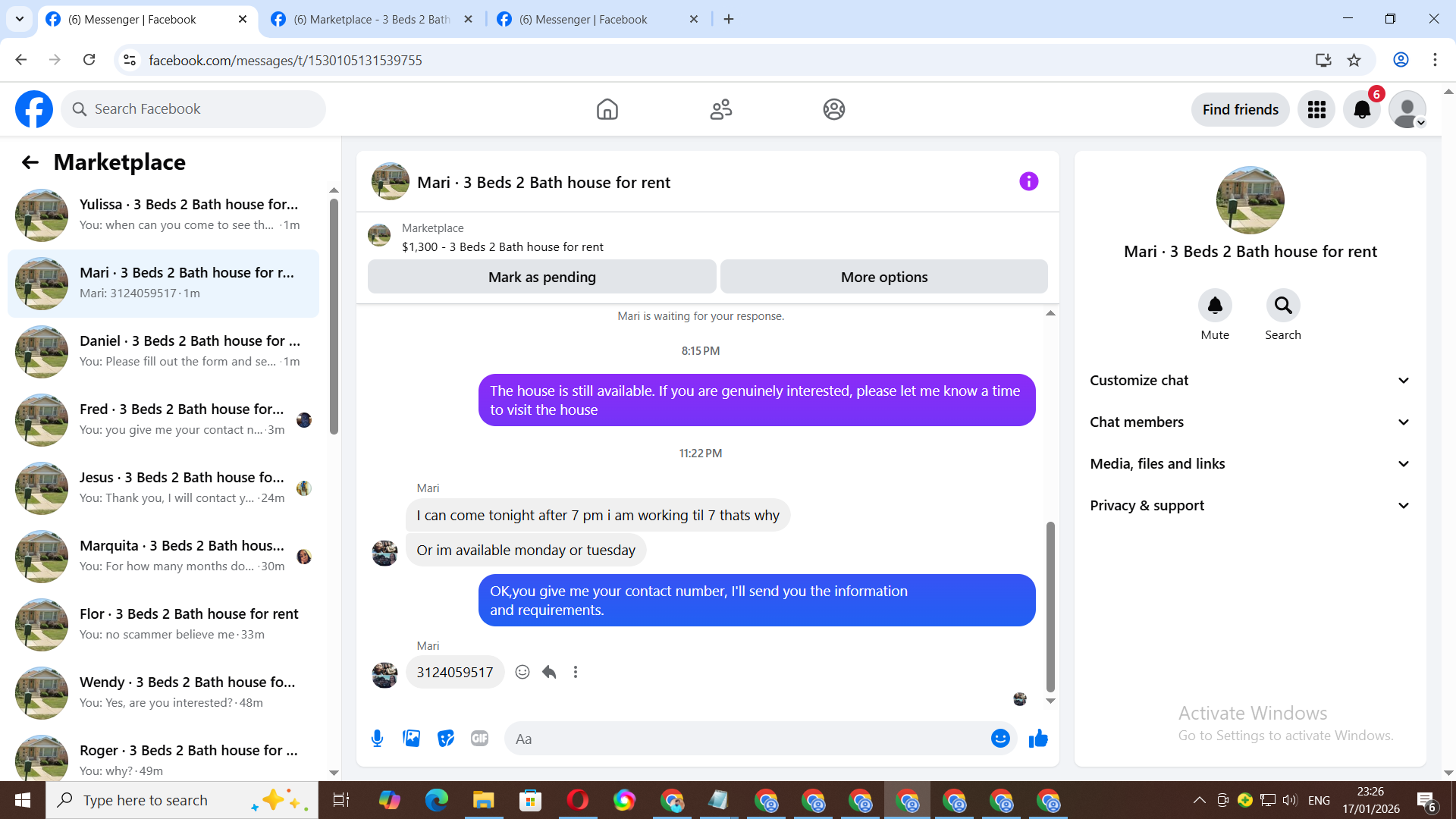
Task: Click the voice clip microphone icon
Action: tap(377, 739)
